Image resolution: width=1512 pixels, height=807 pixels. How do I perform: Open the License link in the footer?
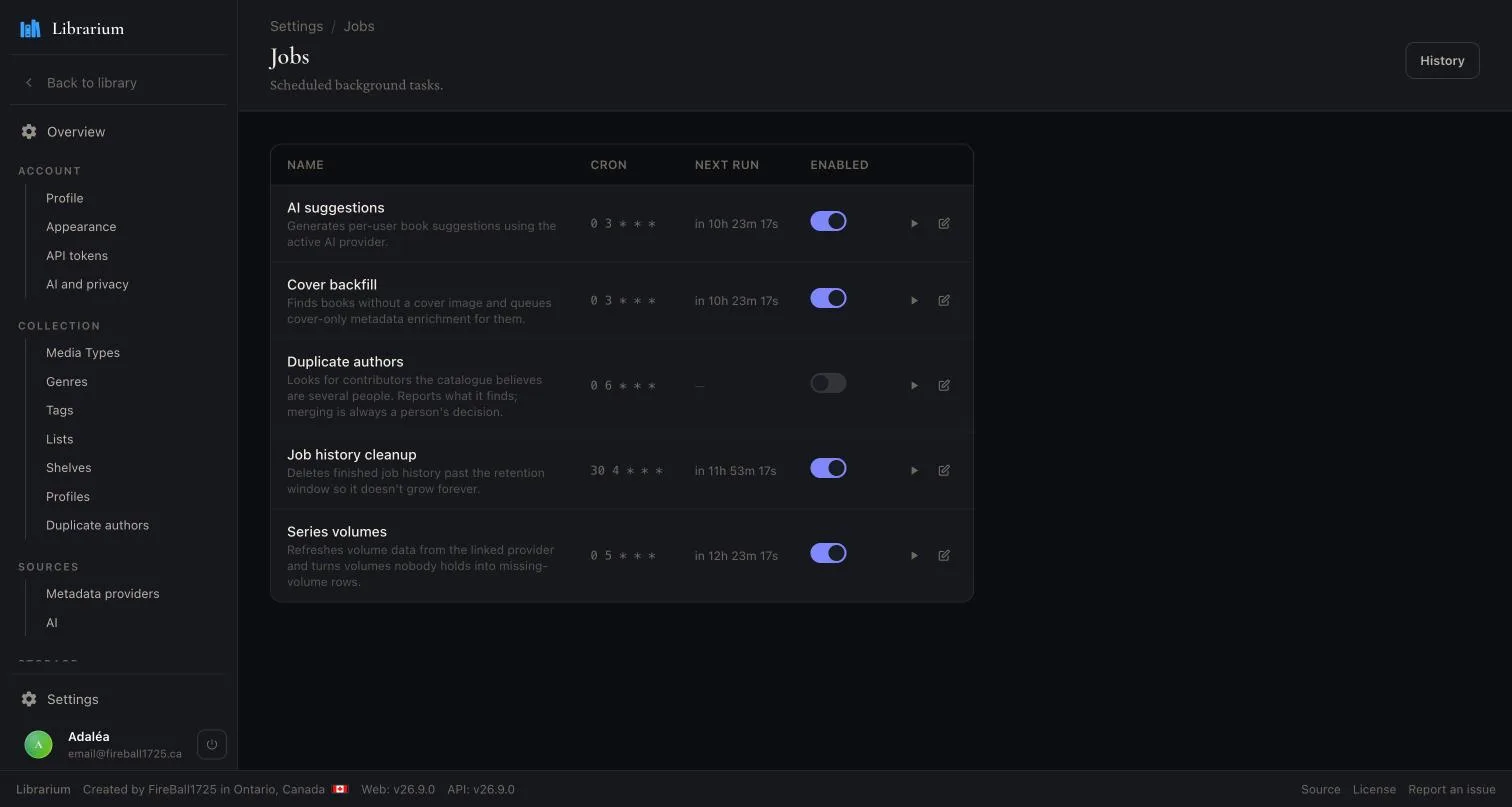pyautogui.click(x=1374, y=790)
